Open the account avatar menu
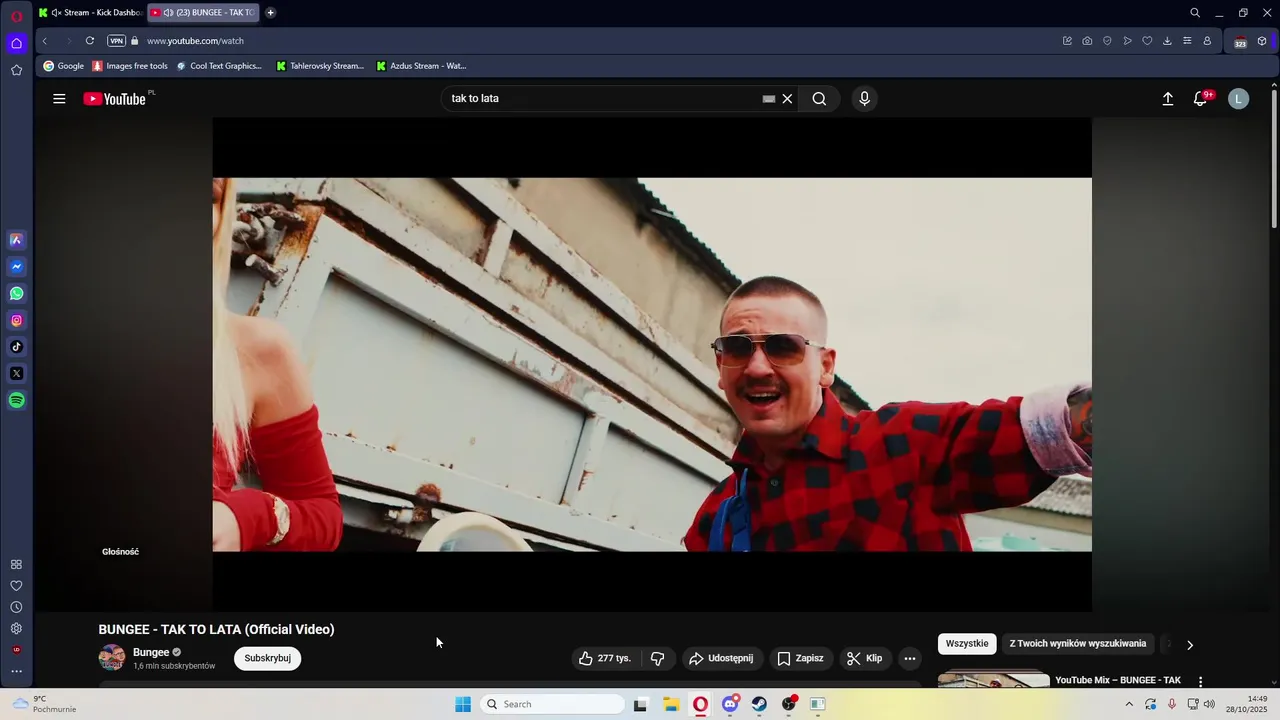1280x720 pixels. pos(1238,99)
